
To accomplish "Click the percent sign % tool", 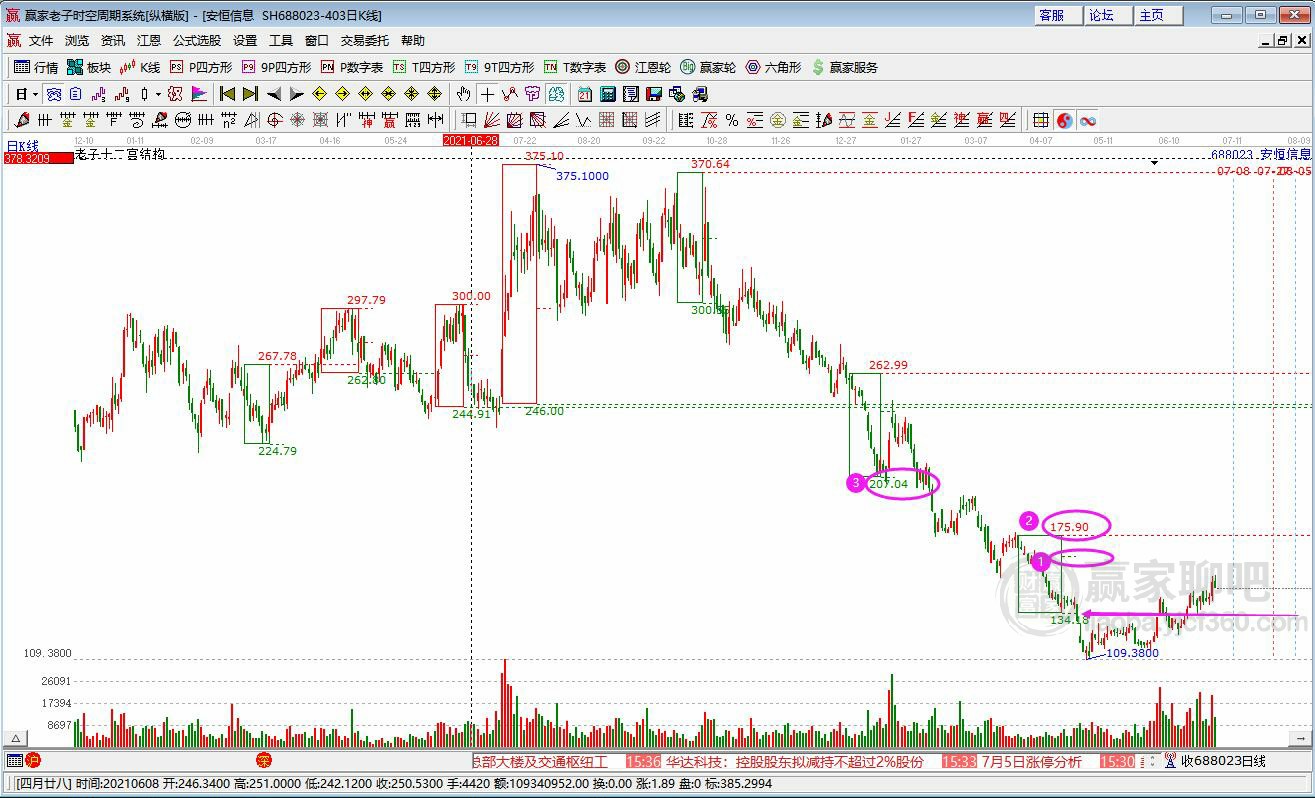I will 732,120.
